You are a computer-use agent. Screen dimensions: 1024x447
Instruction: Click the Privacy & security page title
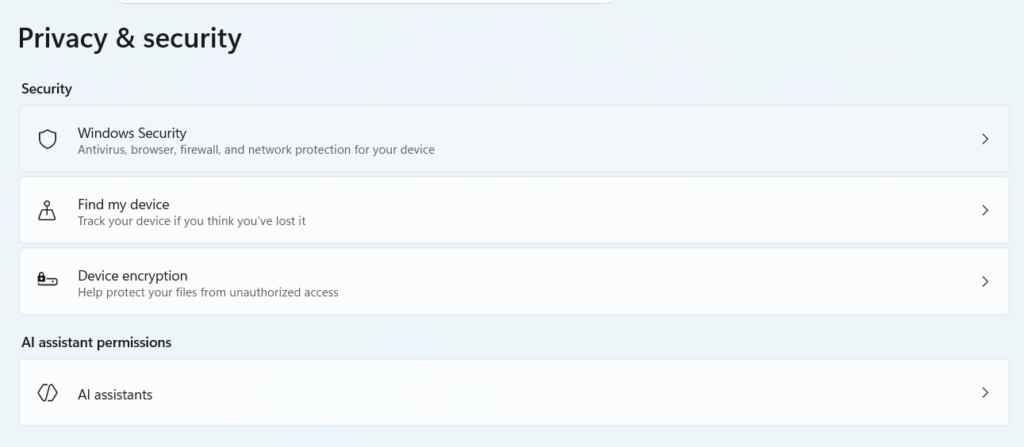pos(130,38)
